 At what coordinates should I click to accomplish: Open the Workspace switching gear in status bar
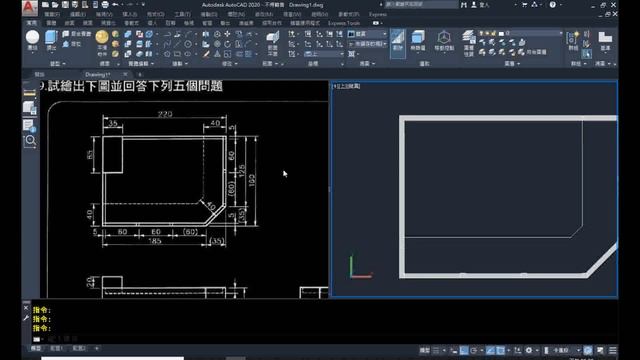click(x=529, y=350)
